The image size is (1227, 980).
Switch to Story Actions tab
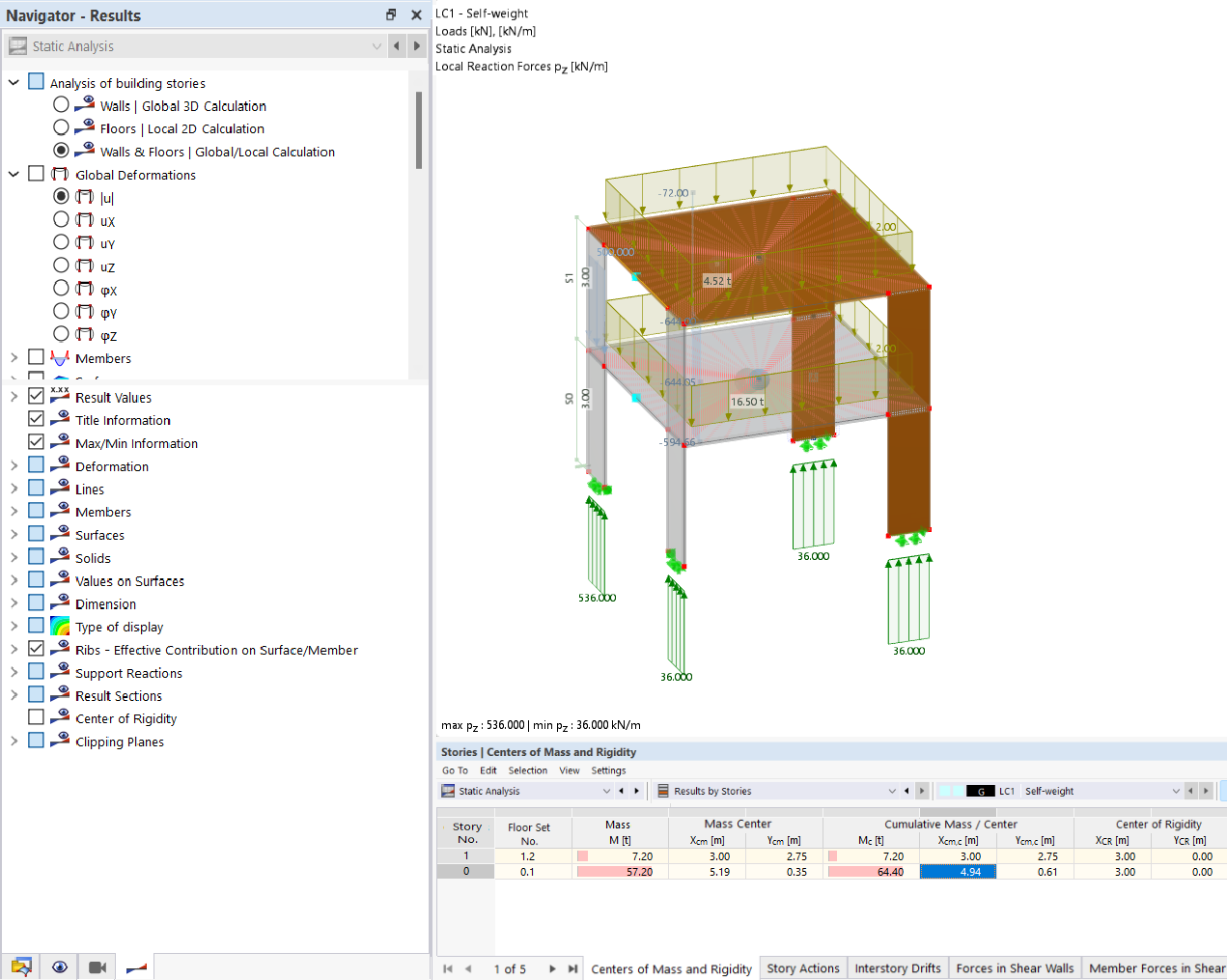point(803,968)
